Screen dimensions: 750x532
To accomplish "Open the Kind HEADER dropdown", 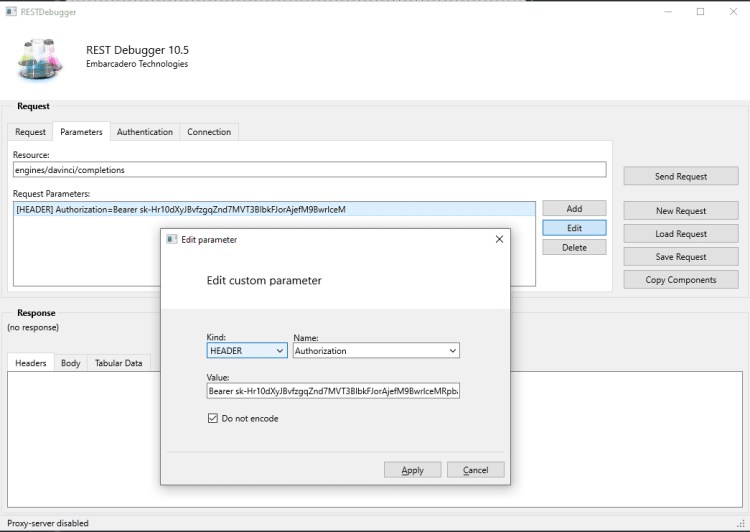I will [247, 351].
